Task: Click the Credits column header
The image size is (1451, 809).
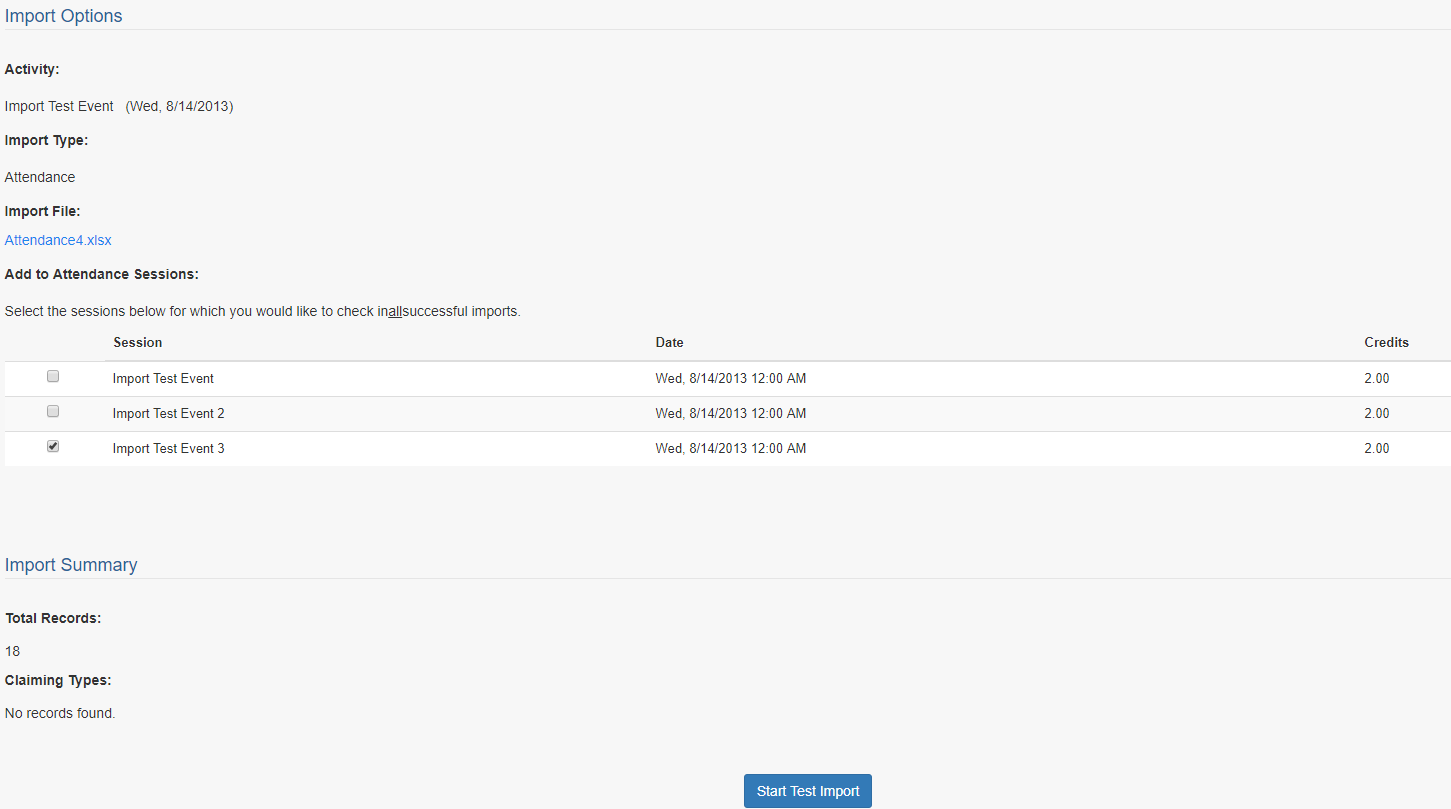Action: pyautogui.click(x=1386, y=343)
